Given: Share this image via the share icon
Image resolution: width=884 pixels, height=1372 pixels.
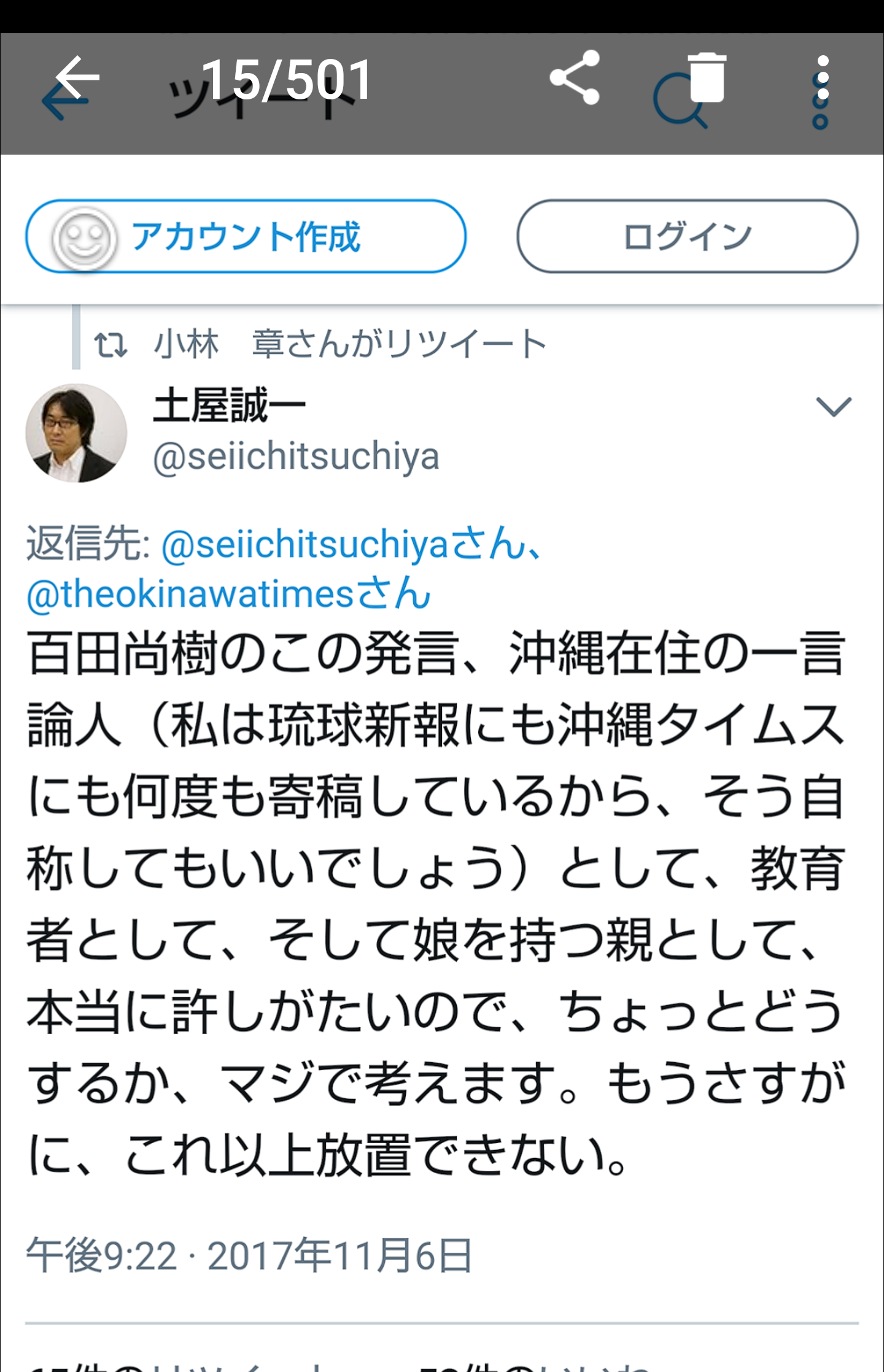Looking at the screenshot, I should point(575,77).
